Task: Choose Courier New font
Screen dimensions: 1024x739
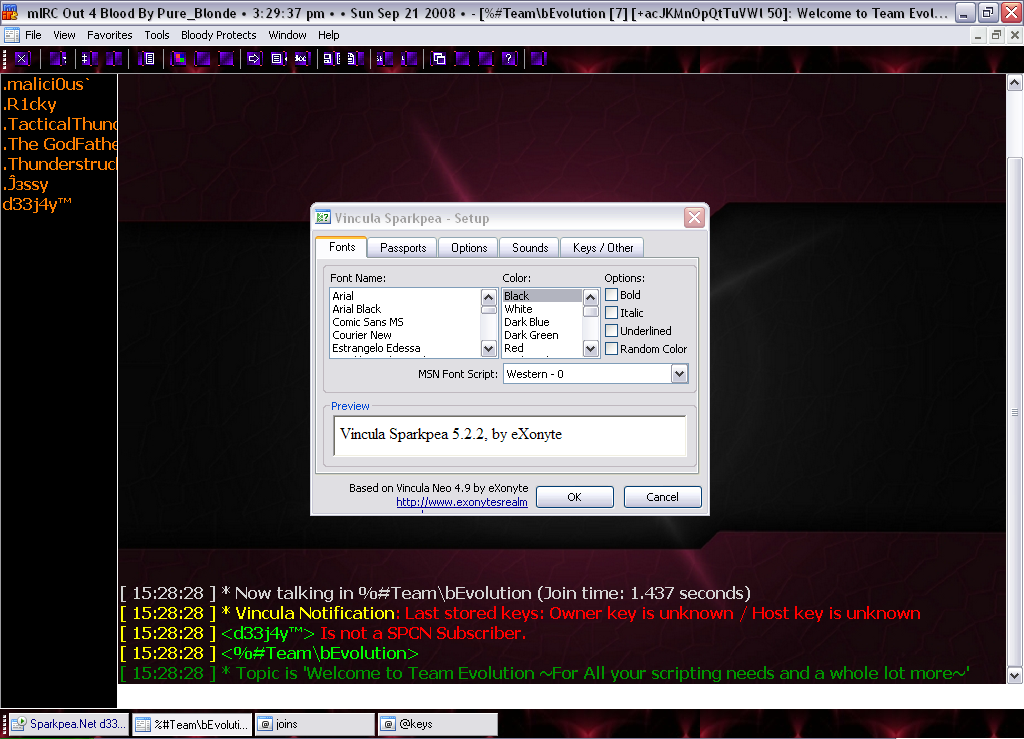Action: [x=406, y=335]
